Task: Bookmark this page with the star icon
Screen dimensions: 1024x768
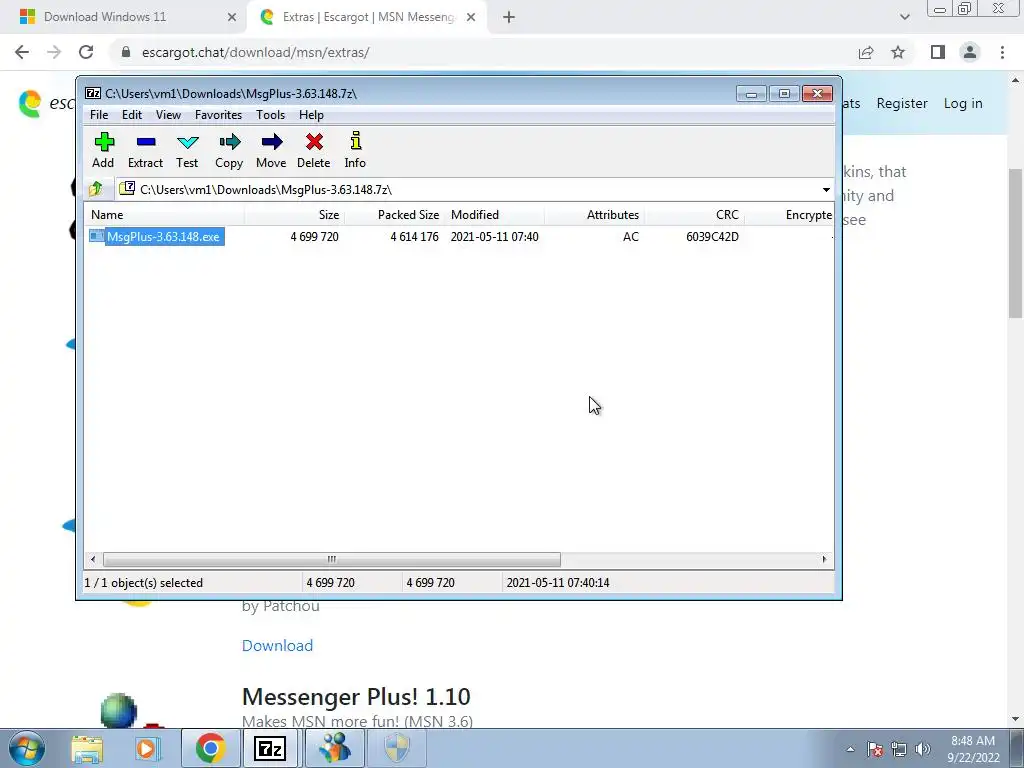Action: click(x=898, y=52)
